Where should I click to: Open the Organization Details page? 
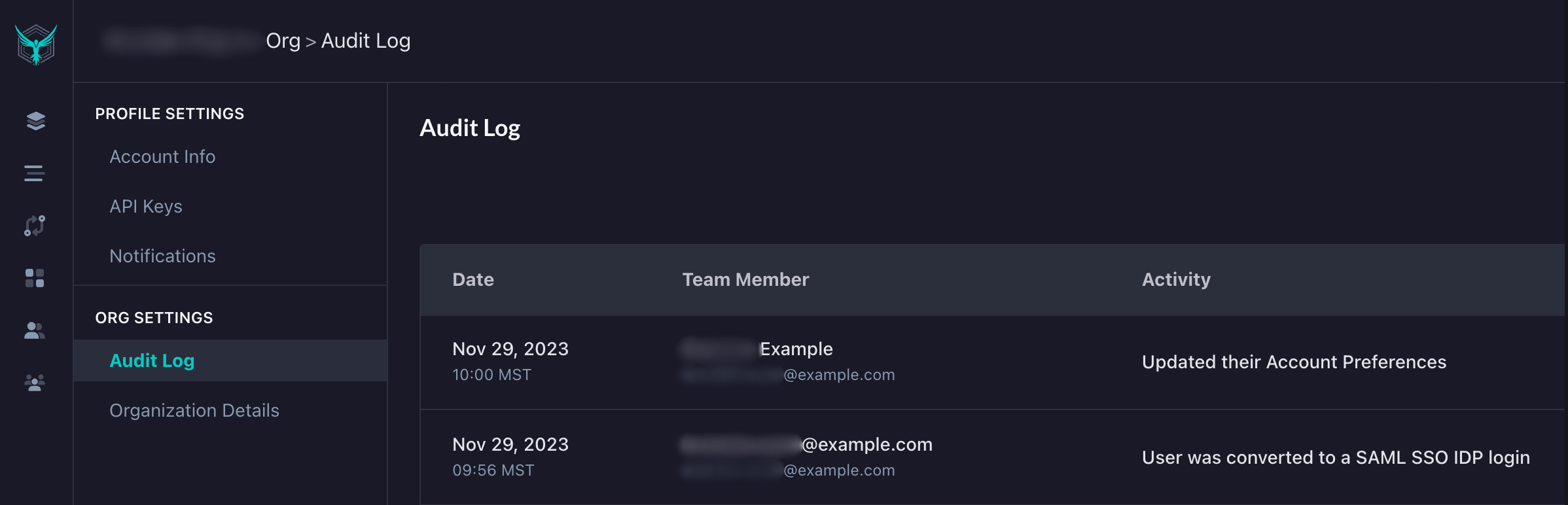(x=194, y=410)
